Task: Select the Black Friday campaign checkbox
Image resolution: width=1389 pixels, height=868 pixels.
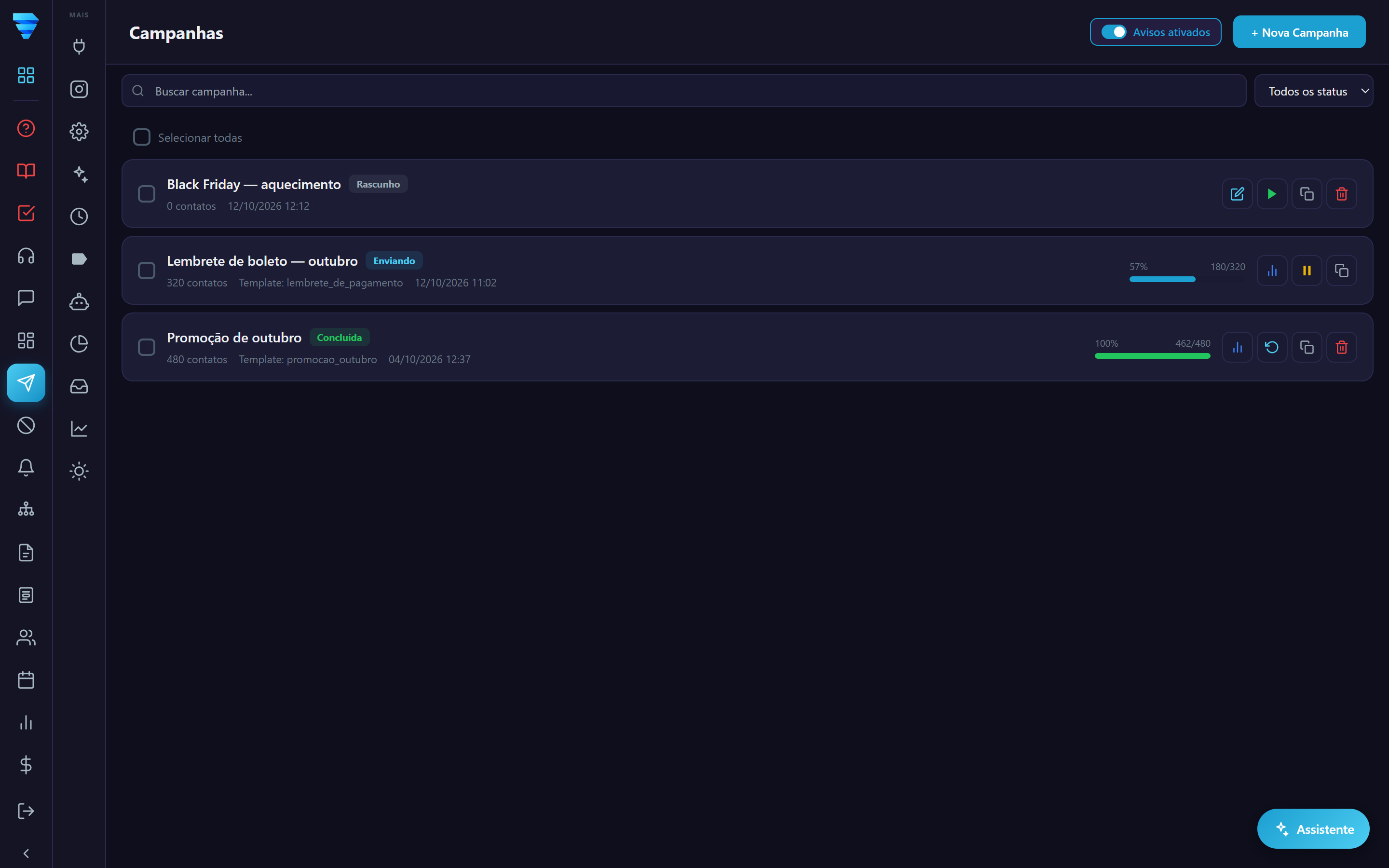Action: tap(146, 194)
